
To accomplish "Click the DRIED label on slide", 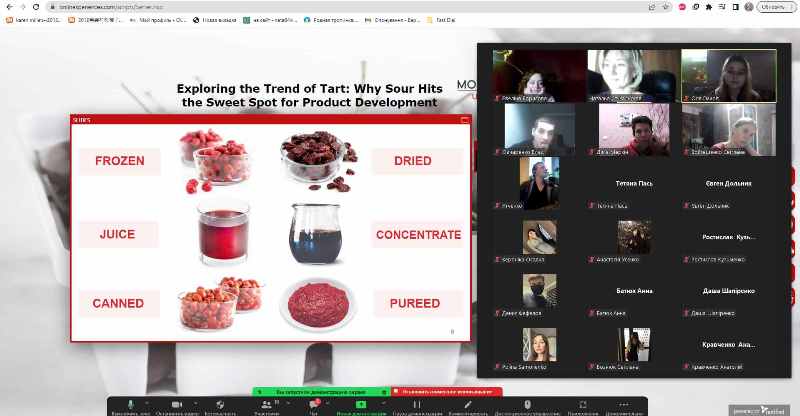I will point(413,161).
